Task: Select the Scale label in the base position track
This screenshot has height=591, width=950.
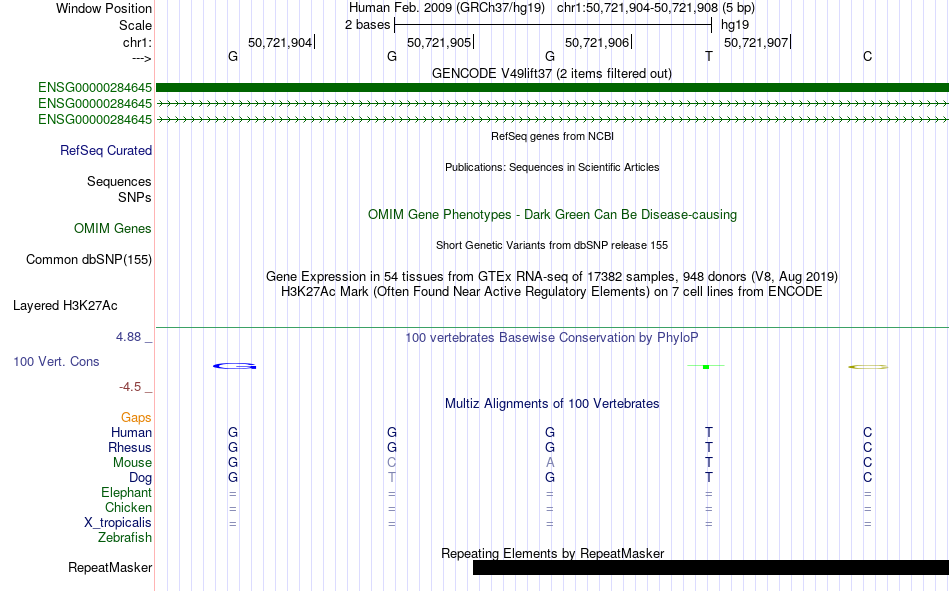Action: tap(135, 25)
